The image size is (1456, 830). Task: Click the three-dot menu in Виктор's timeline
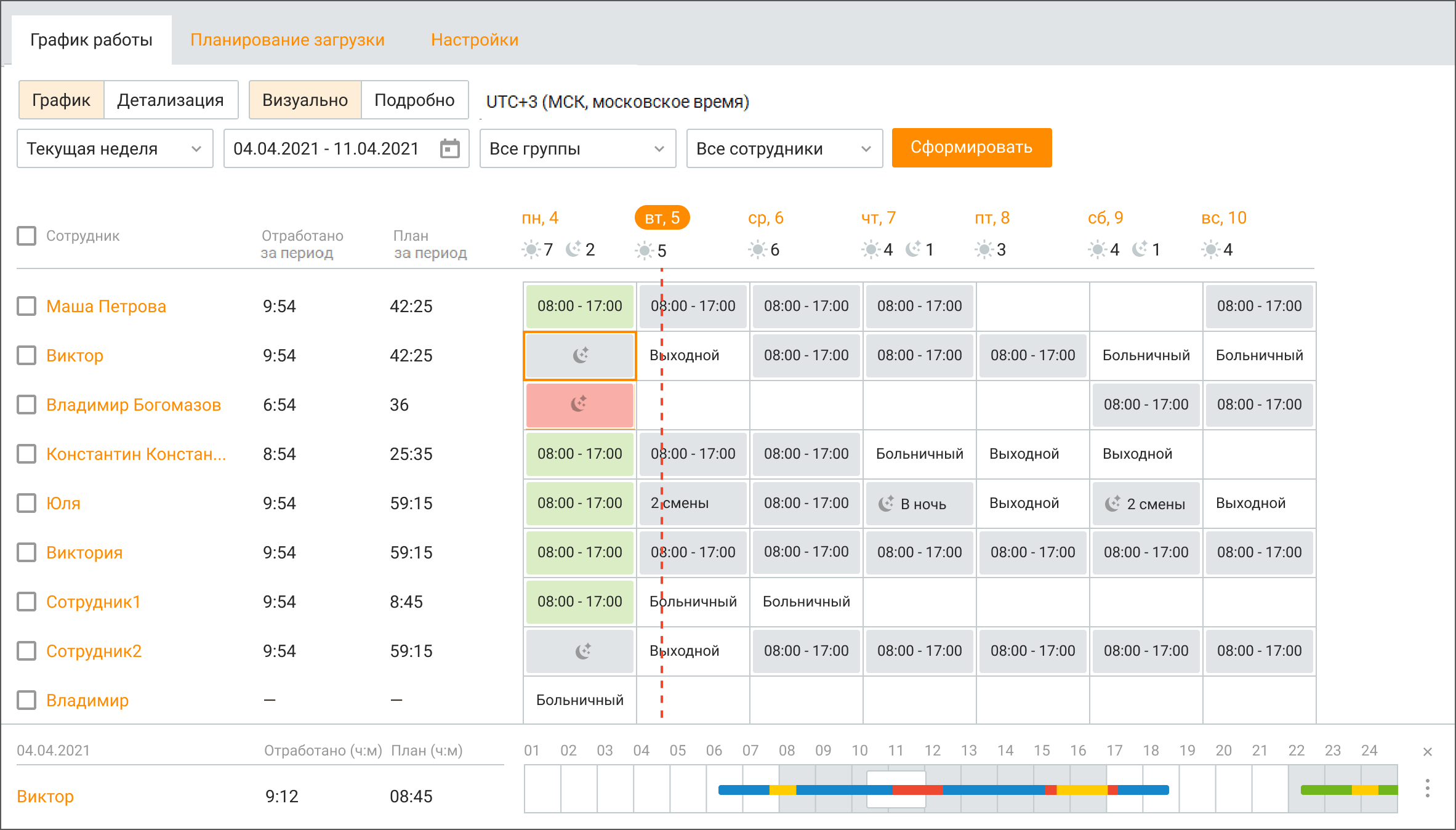[1427, 789]
